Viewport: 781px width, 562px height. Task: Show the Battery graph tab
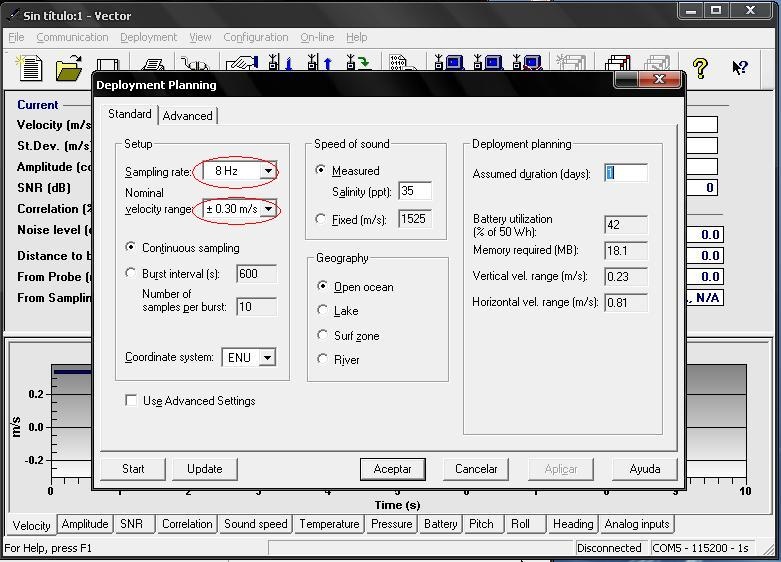click(440, 524)
